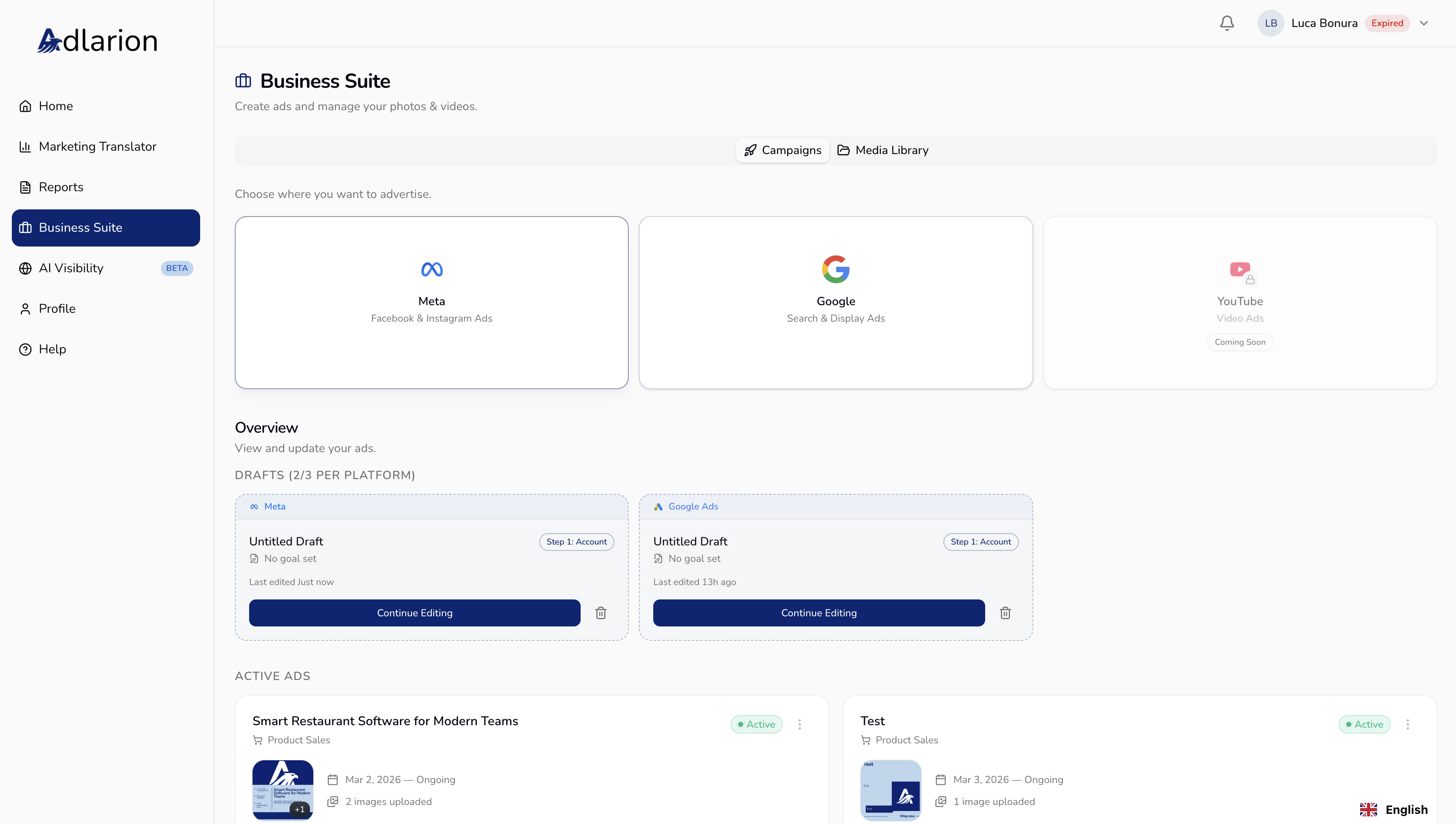Continue editing the Meta draft
Viewport: 1456px width, 824px height.
(x=414, y=613)
